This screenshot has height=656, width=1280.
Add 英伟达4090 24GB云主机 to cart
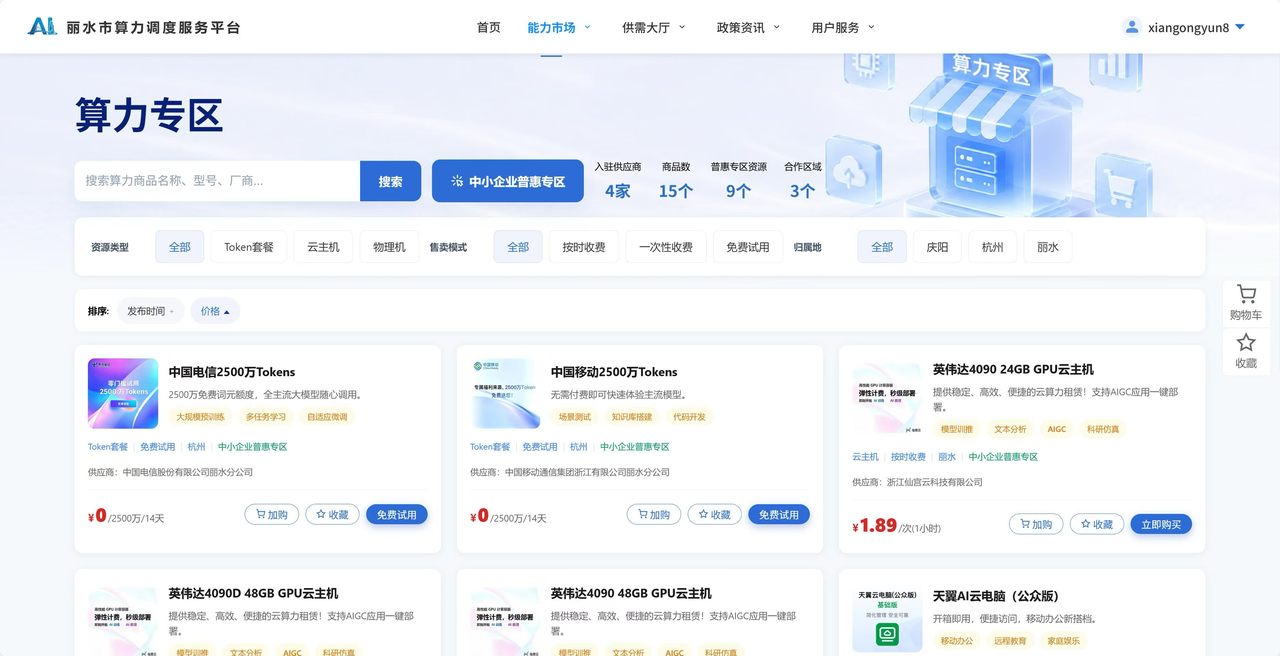[x=1036, y=524]
